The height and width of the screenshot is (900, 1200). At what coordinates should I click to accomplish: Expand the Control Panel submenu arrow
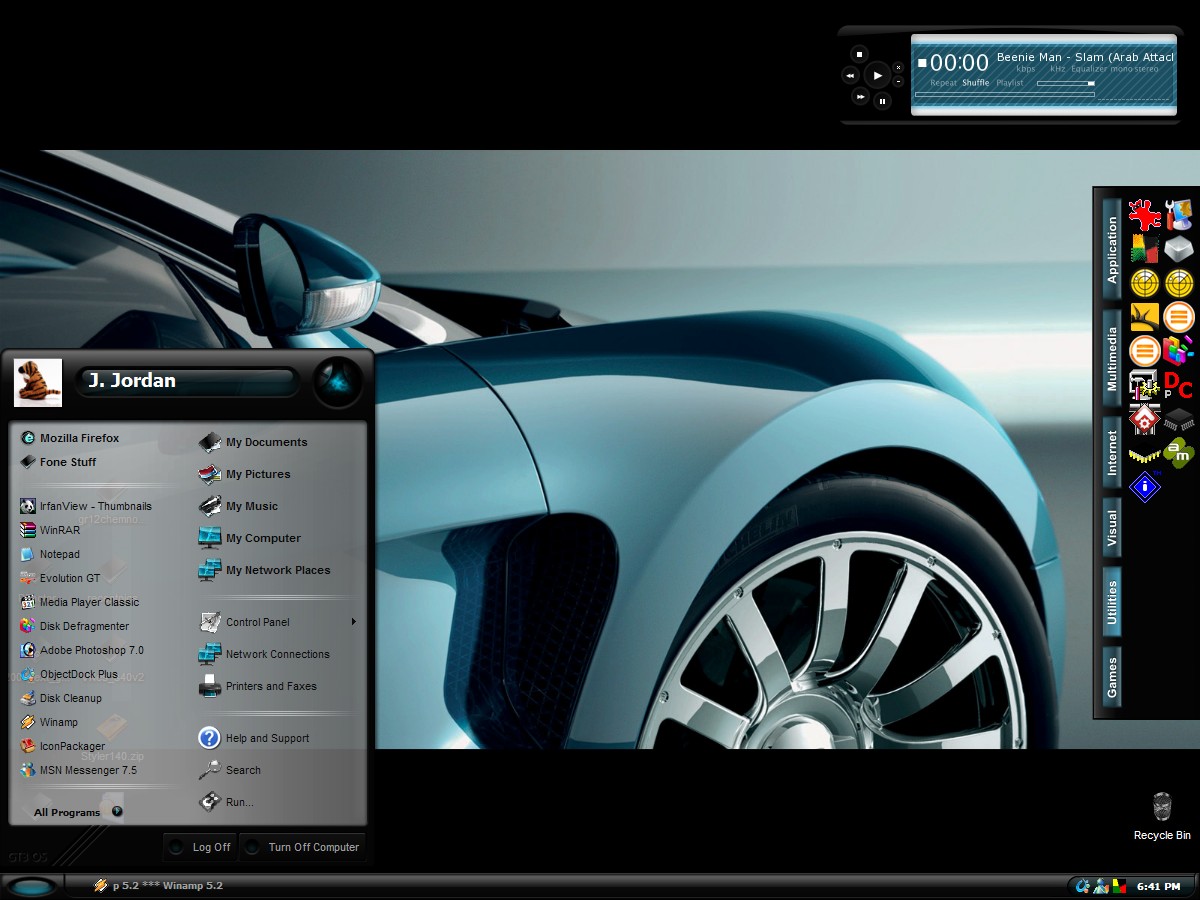353,622
